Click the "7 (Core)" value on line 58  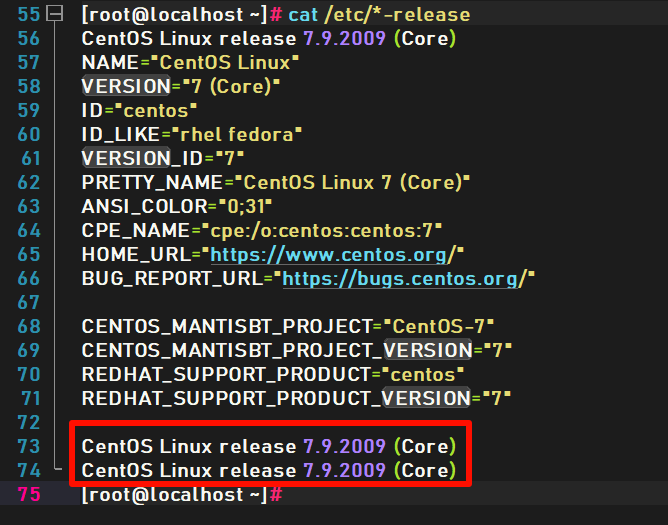230,87
